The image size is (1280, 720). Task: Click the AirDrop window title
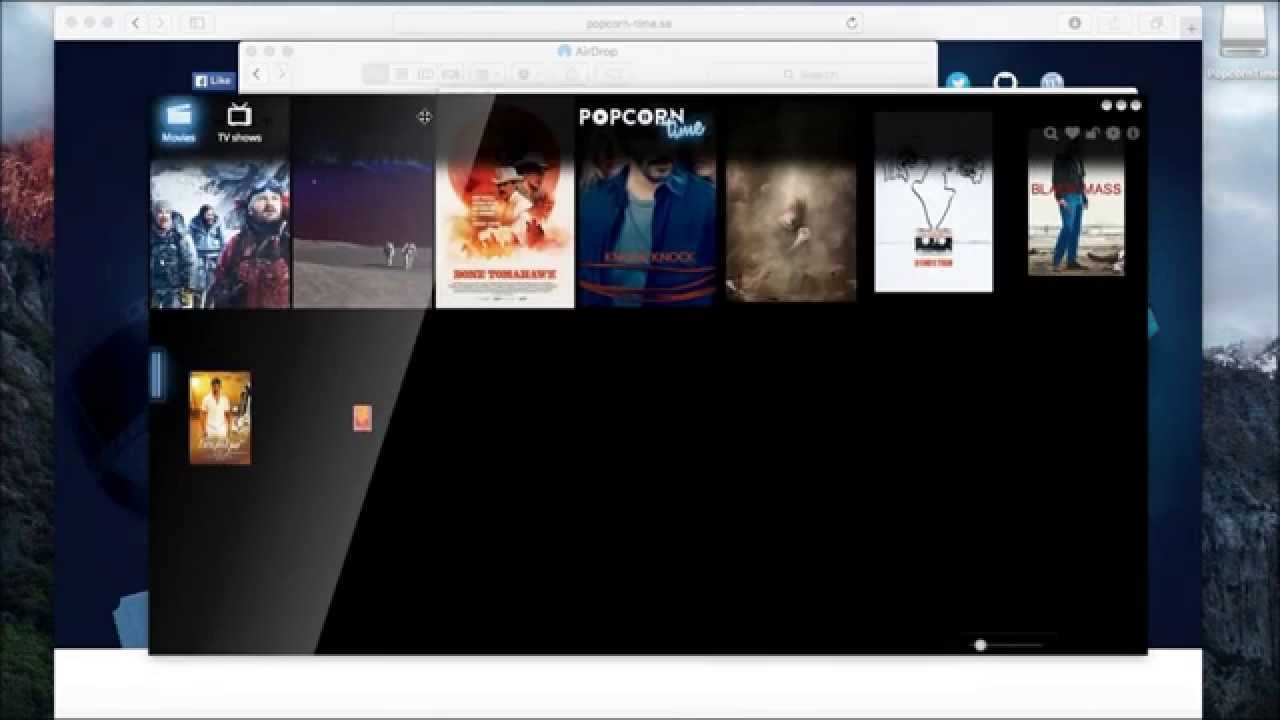click(x=588, y=51)
